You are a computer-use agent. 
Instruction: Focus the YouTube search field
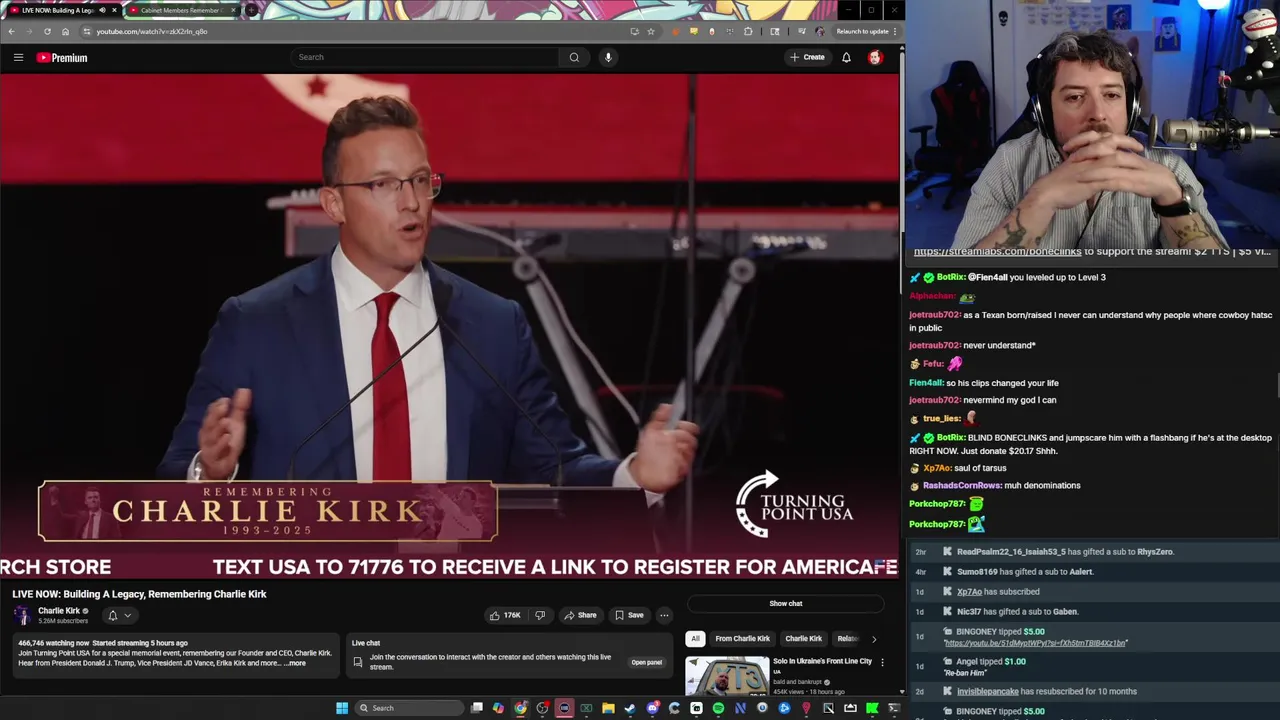(x=425, y=57)
